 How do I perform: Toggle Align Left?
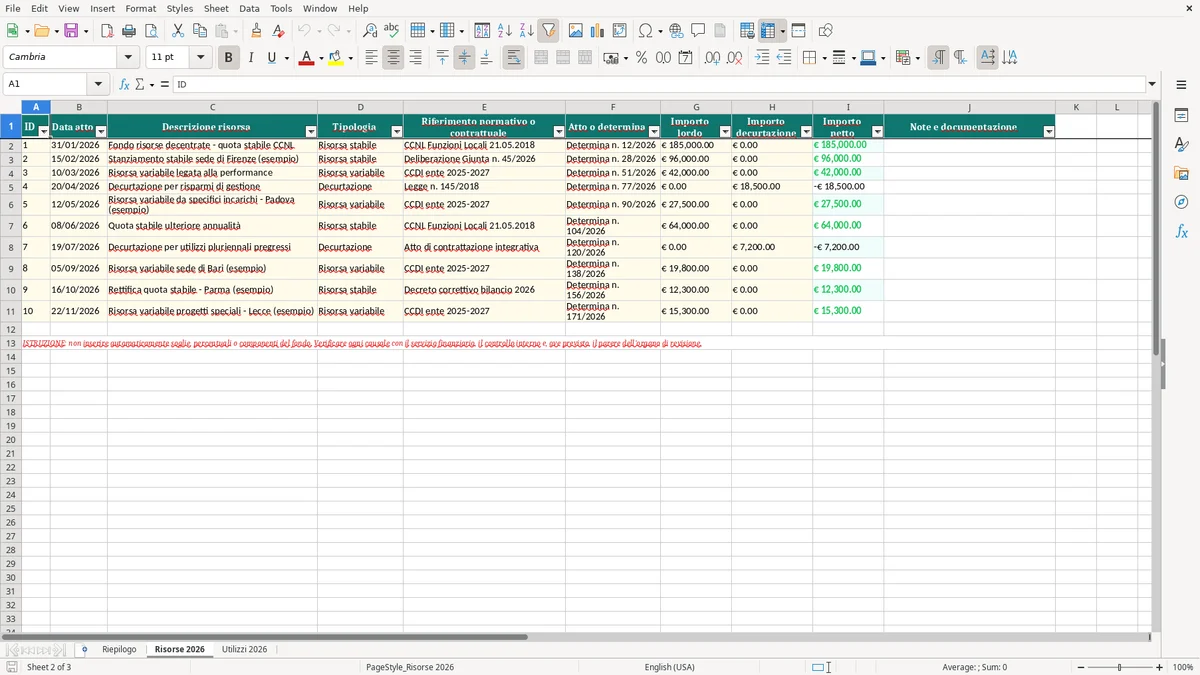[371, 58]
